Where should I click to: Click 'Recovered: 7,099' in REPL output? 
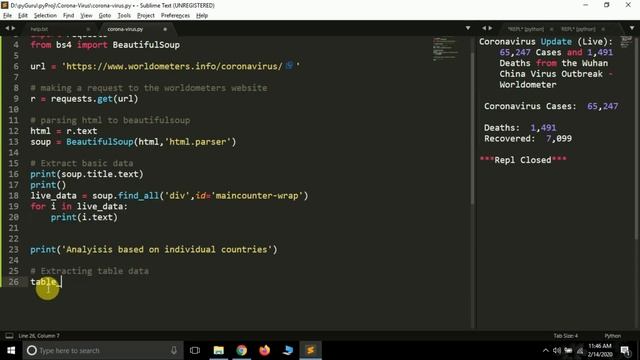(528, 138)
